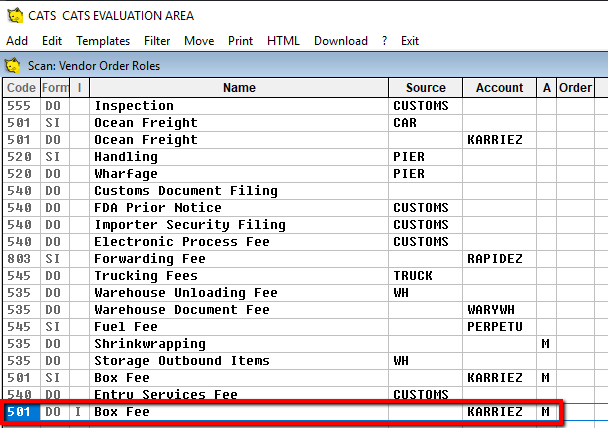Click the cat icon beside Scan: Vendor Order Roles
Screen dimensions: 608x428
point(12,65)
